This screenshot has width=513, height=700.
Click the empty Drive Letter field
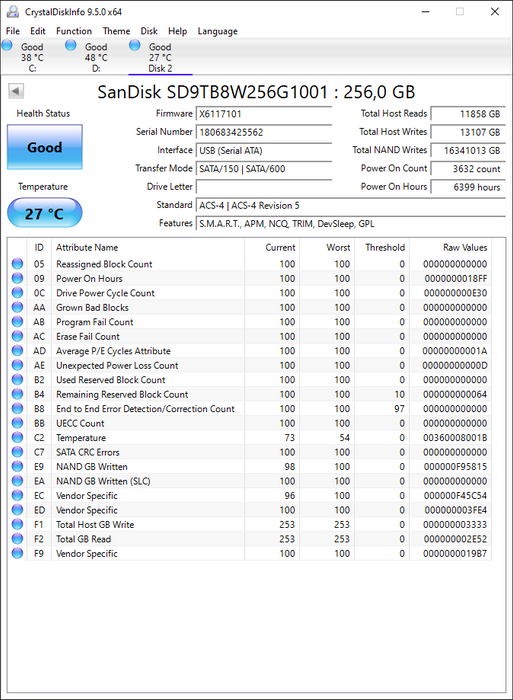tap(264, 187)
